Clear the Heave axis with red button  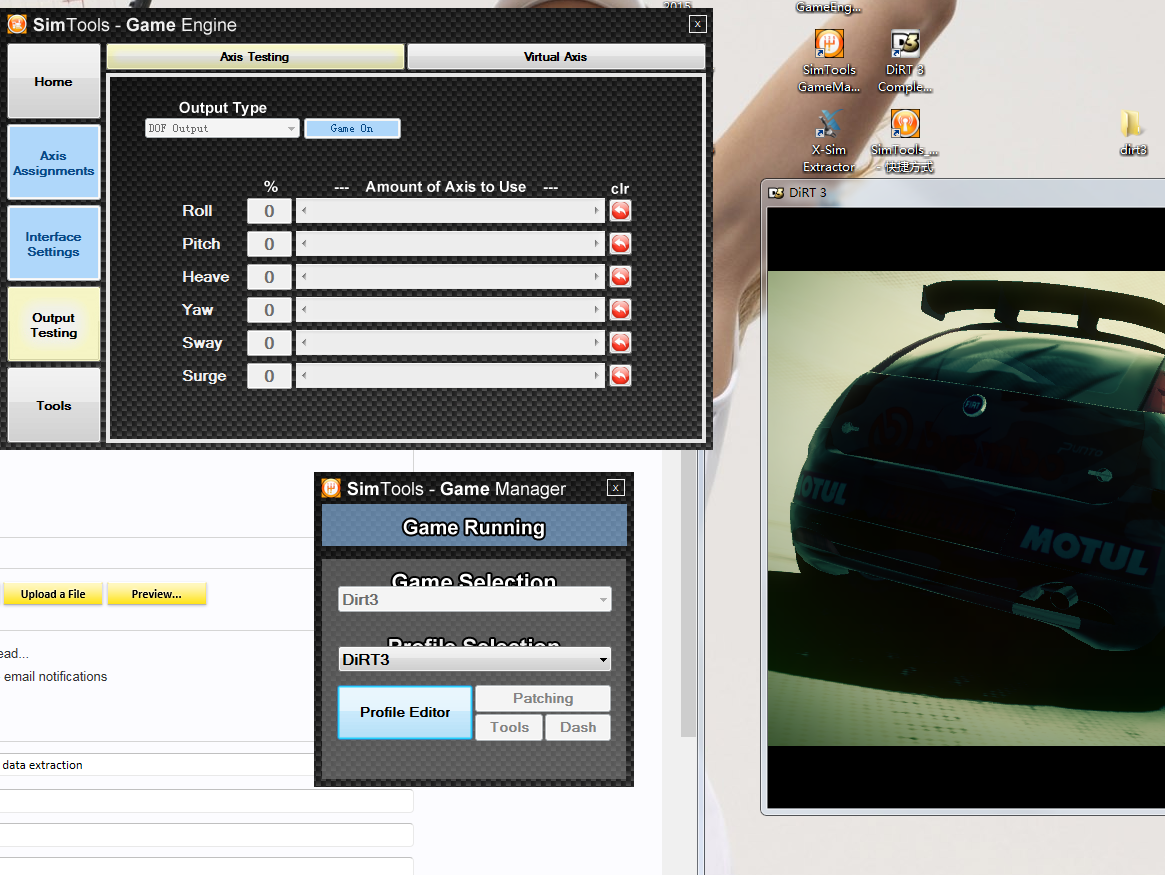[x=620, y=277]
